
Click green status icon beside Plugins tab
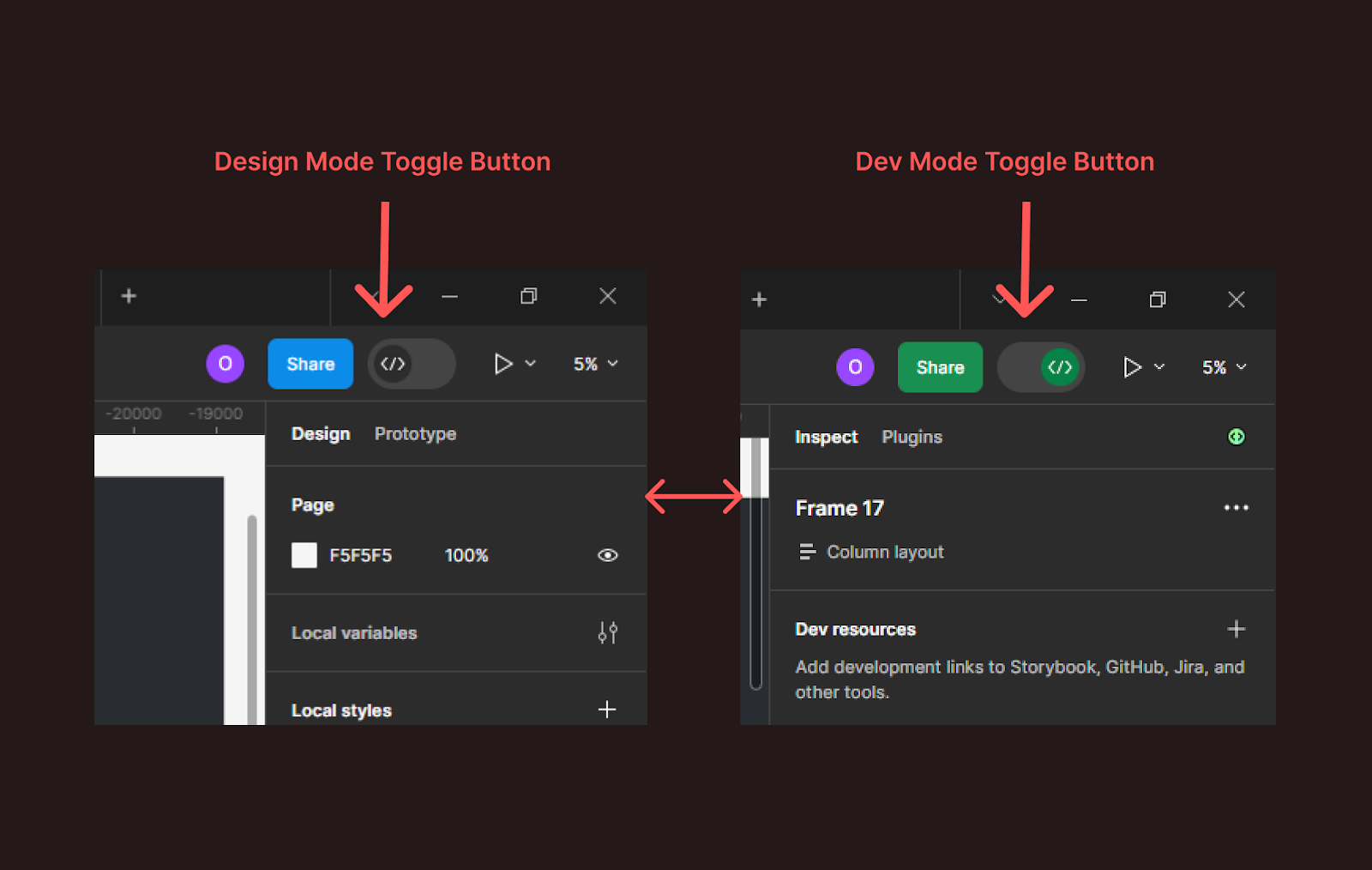point(1236,437)
